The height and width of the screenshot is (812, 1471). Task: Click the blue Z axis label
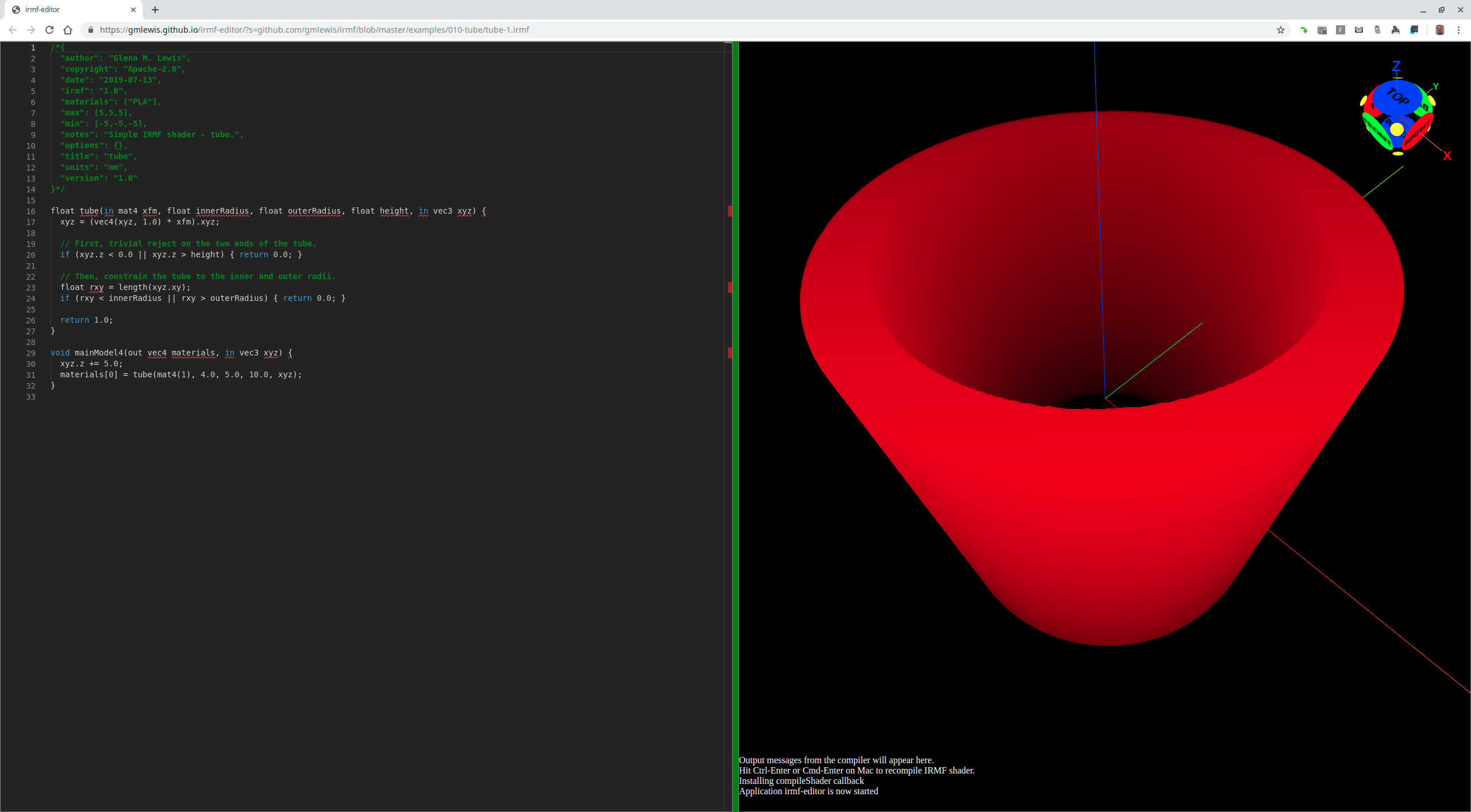(1396, 66)
